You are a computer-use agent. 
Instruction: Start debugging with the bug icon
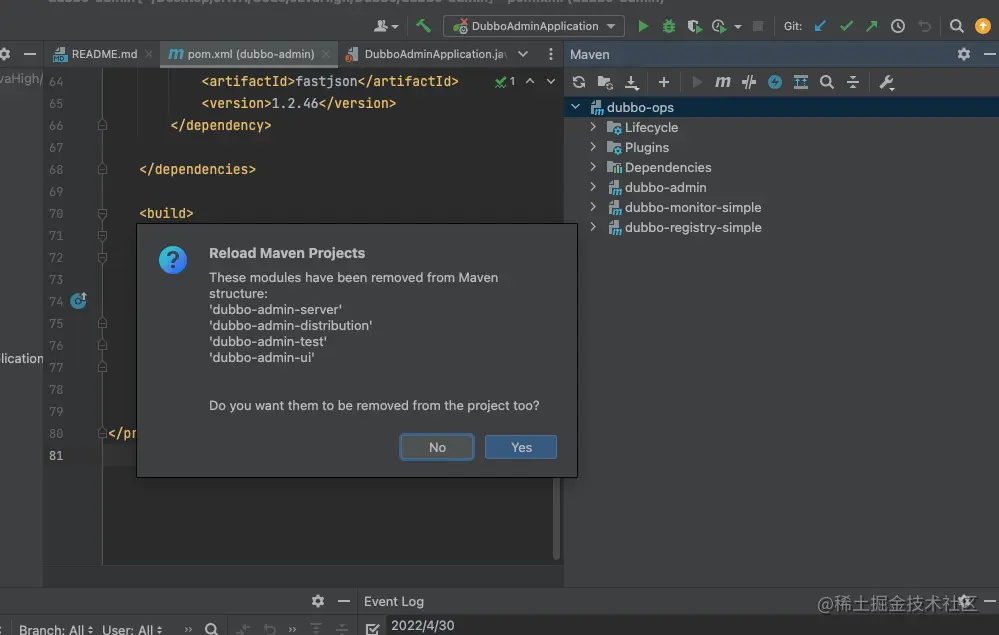click(668, 26)
